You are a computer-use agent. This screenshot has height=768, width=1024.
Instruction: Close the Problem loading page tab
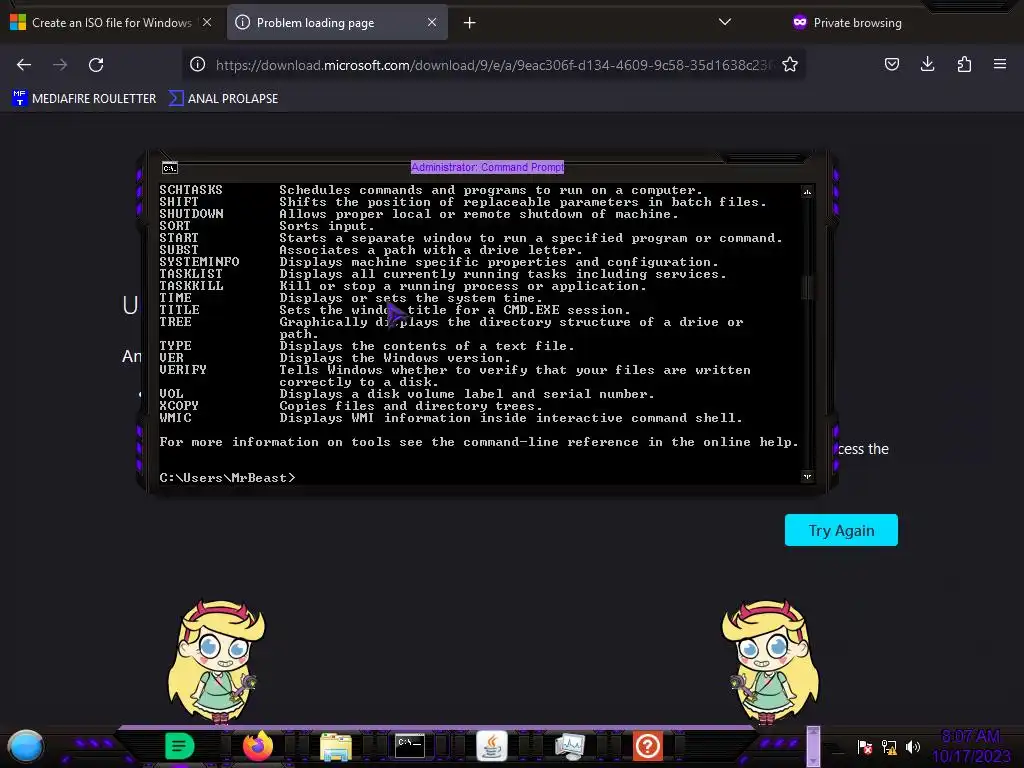(432, 22)
